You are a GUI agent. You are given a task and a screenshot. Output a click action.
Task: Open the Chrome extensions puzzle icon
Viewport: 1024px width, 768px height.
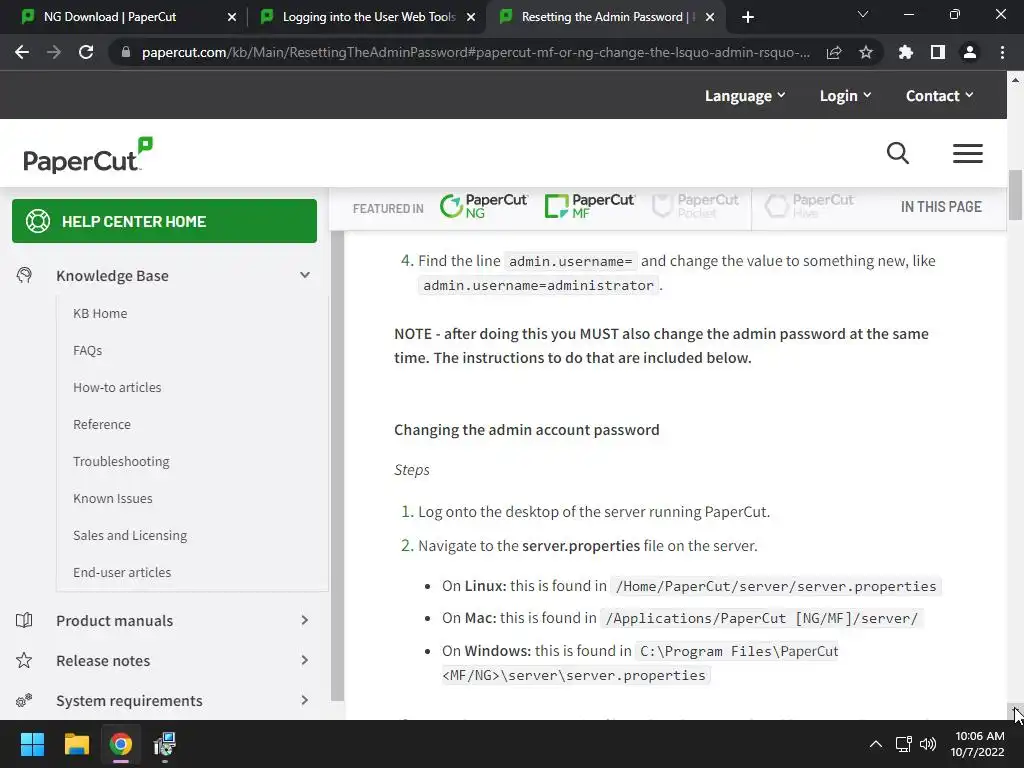(x=905, y=52)
